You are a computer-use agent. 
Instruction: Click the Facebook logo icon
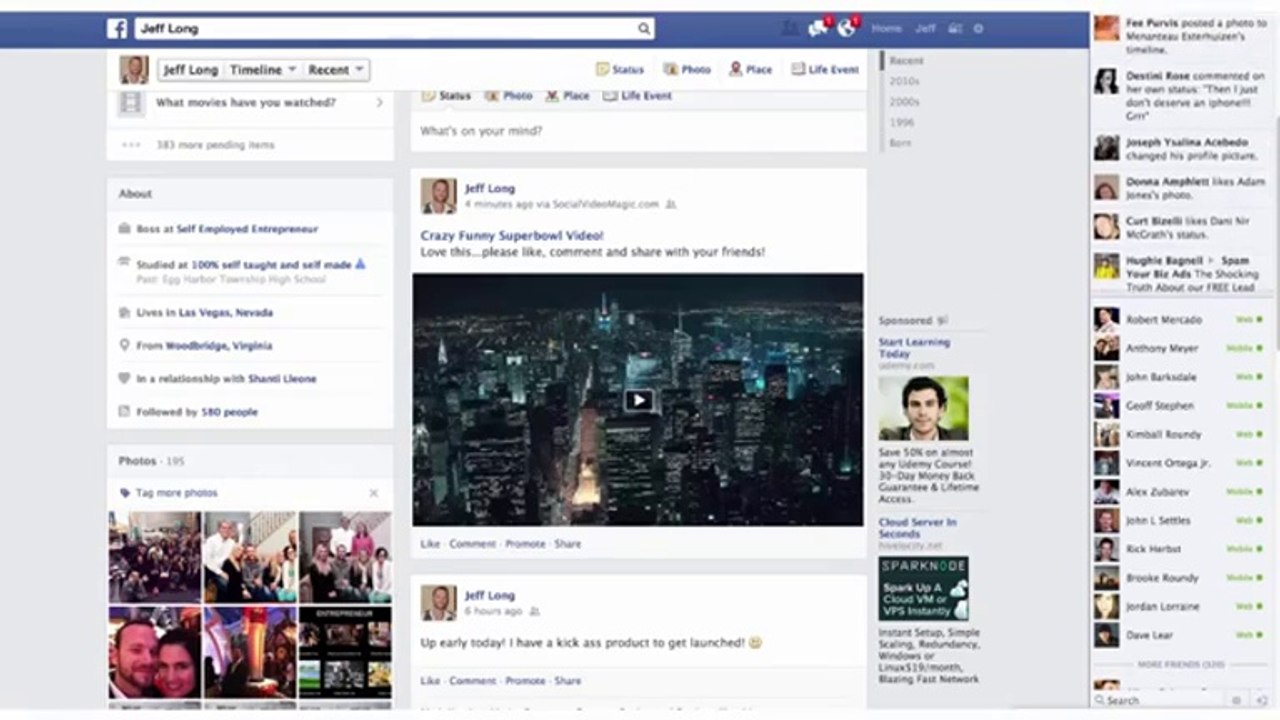pyautogui.click(x=117, y=29)
